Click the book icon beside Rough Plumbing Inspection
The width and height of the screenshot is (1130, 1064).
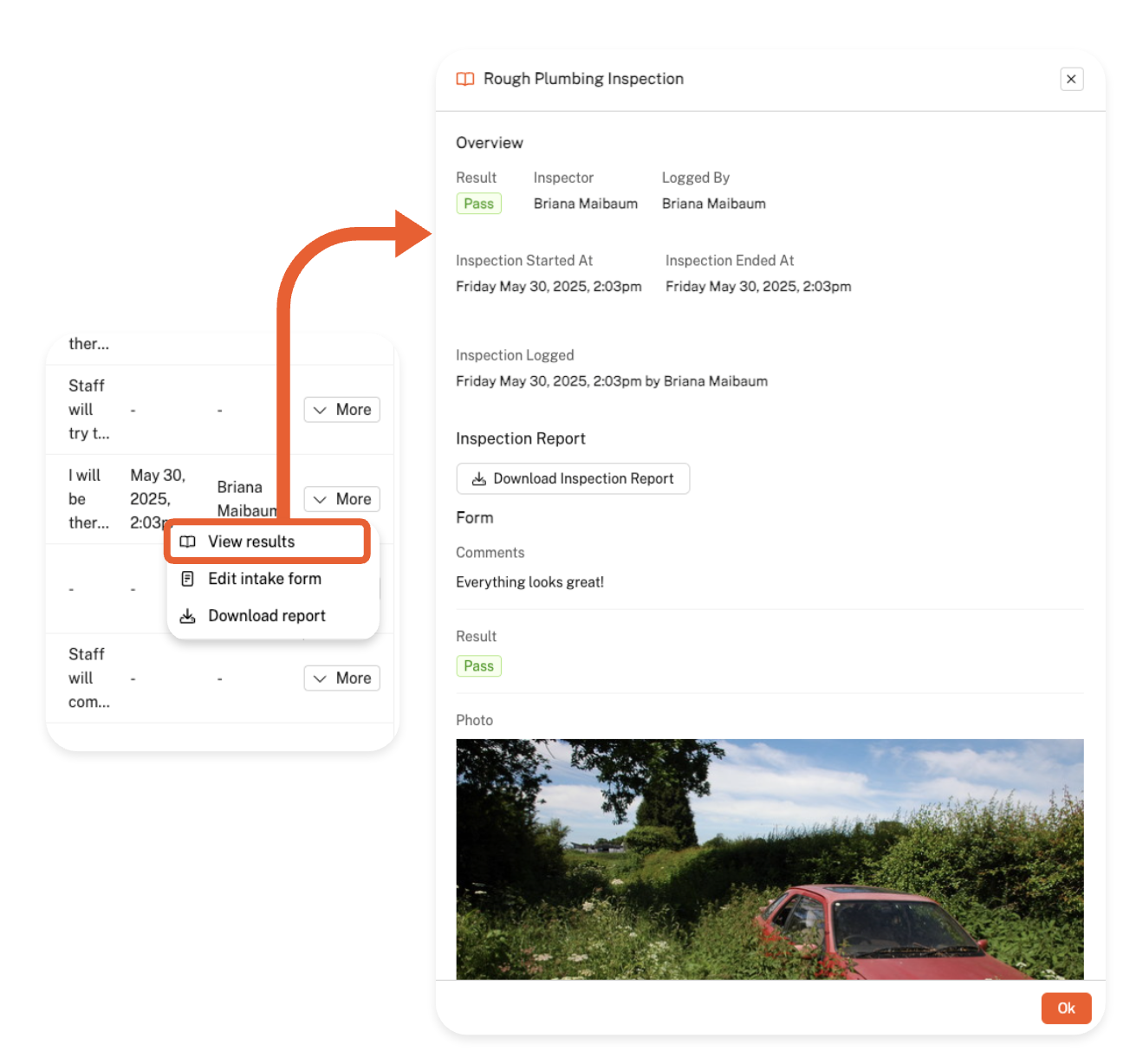pyautogui.click(x=465, y=79)
